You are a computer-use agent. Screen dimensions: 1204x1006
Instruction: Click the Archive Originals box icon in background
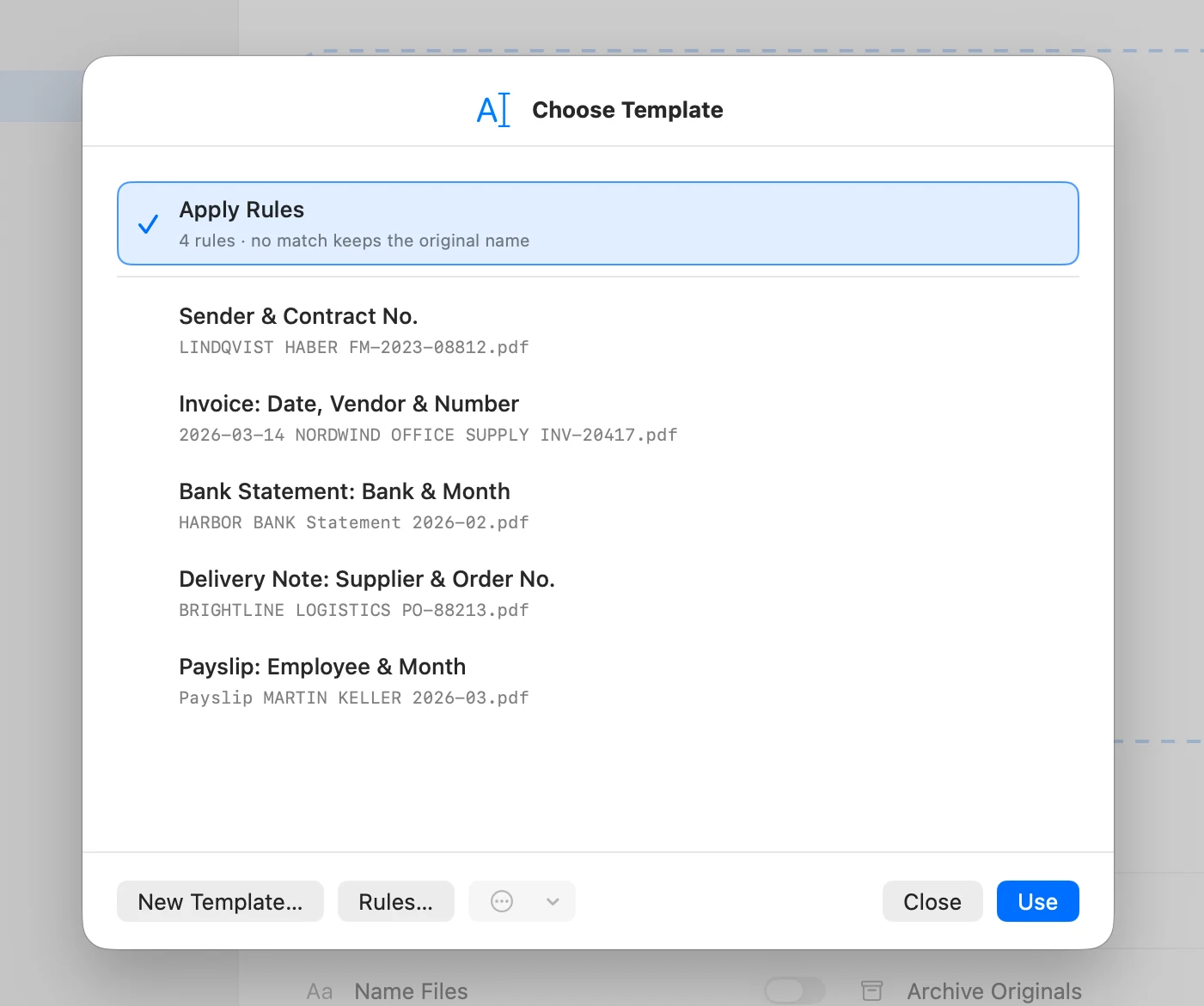pyautogui.click(x=872, y=991)
